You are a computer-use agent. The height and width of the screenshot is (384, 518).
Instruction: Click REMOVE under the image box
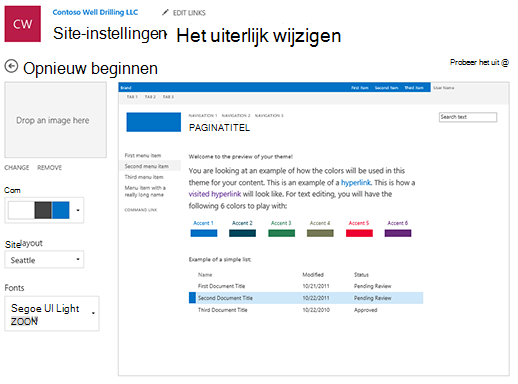click(49, 168)
